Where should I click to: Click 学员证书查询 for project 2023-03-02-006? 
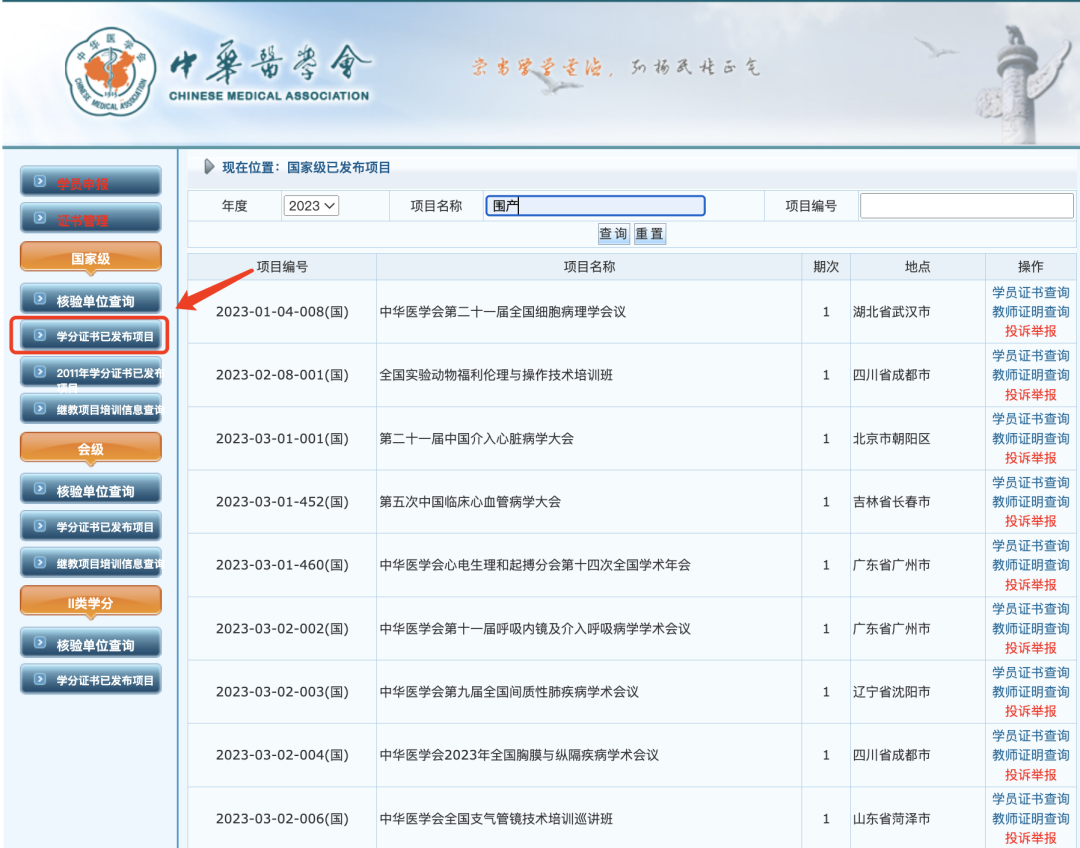pos(1030,799)
